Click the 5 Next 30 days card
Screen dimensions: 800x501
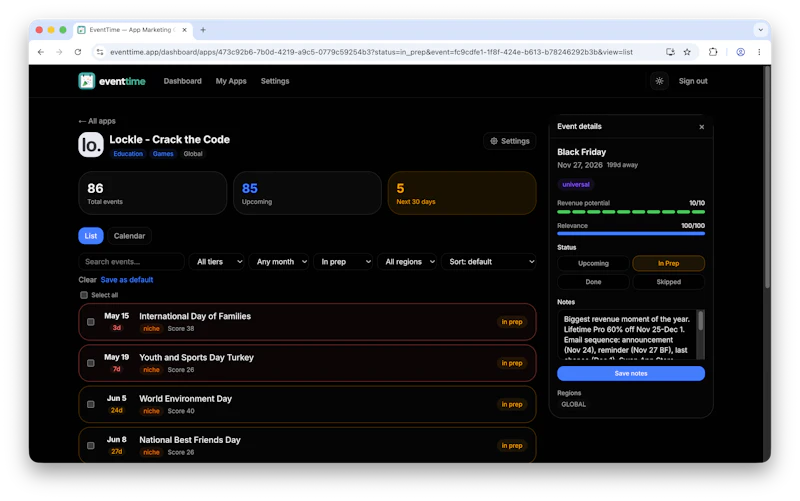pos(462,193)
